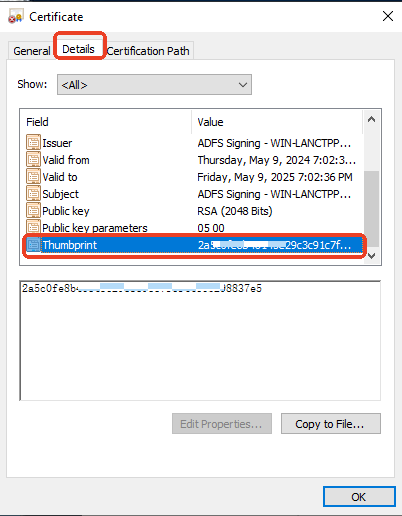Screen dimensions: 402x516
Task: Click the Issuer field icon
Action: [33, 143]
